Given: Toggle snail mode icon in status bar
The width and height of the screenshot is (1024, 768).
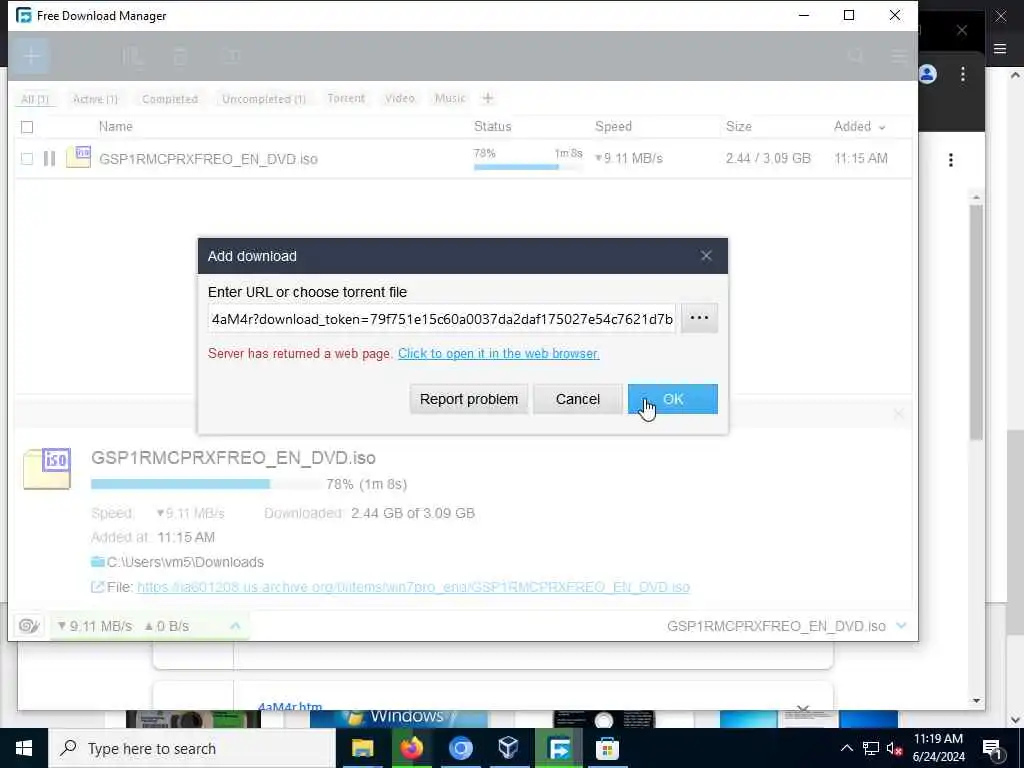Looking at the screenshot, I should pyautogui.click(x=29, y=626).
